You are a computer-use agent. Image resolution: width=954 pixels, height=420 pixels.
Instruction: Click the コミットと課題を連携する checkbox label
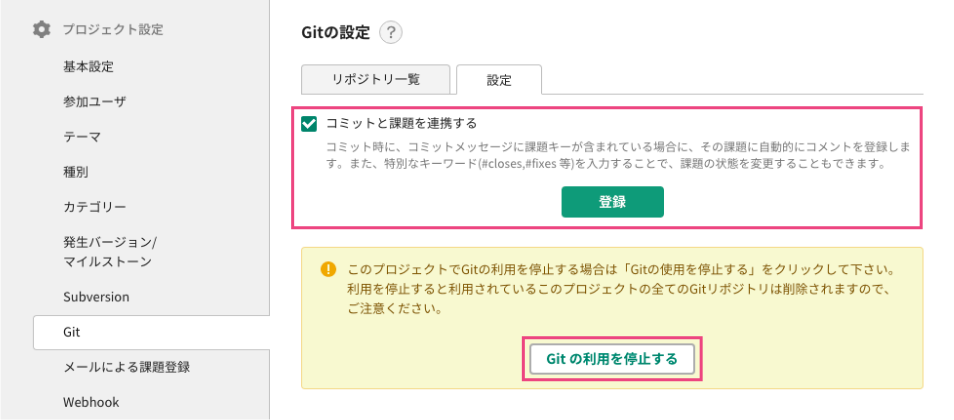(x=401, y=124)
